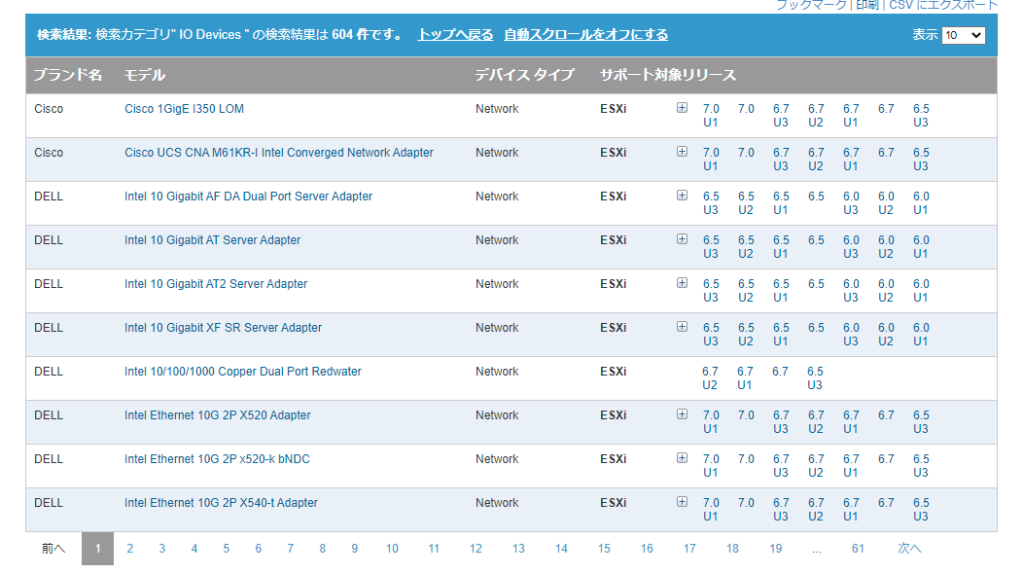Viewport: 1024px width, 574px height.
Task: Open Intel 10/100/1000 Copper Dual Port Redwater link
Action: point(243,372)
